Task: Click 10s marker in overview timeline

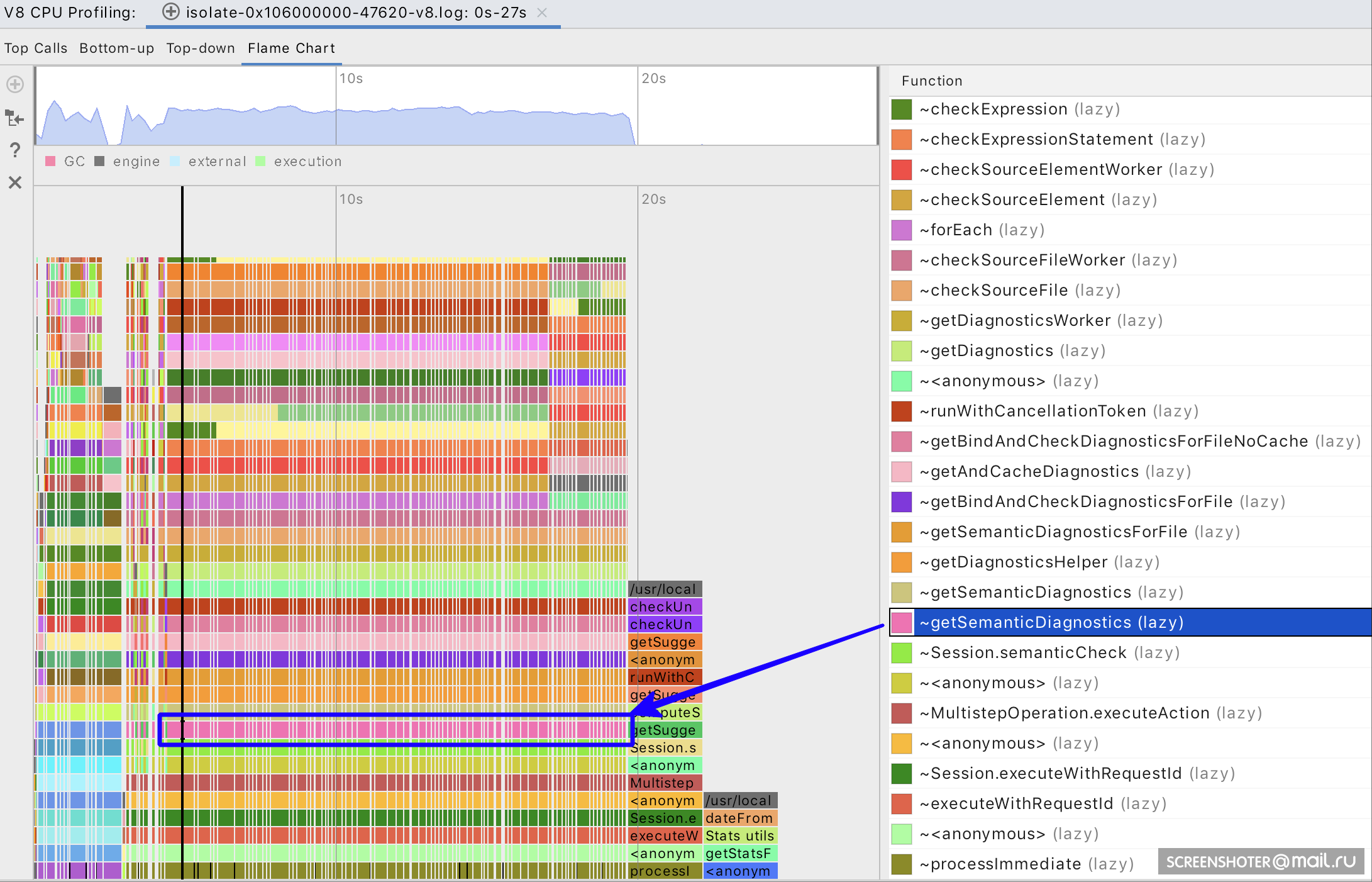Action: (350, 79)
